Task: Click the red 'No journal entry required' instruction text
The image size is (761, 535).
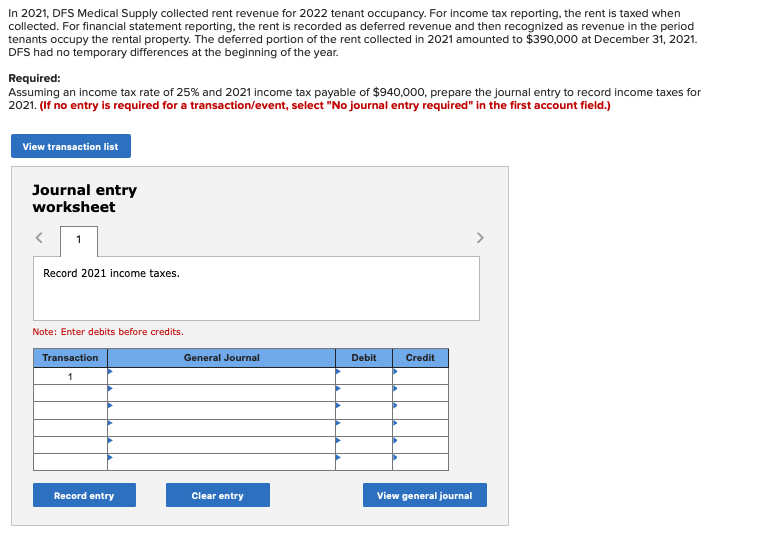Action: coord(325,105)
